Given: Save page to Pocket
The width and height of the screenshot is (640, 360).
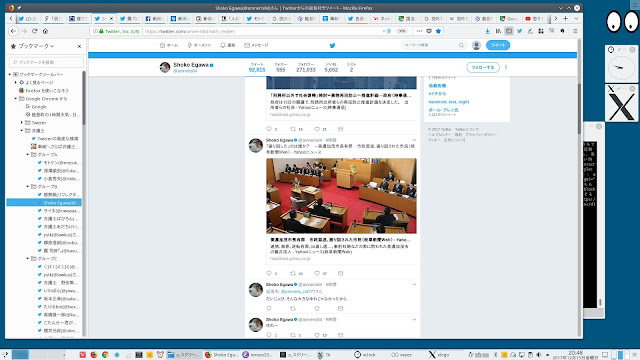Looking at the screenshot, I should (429, 31).
